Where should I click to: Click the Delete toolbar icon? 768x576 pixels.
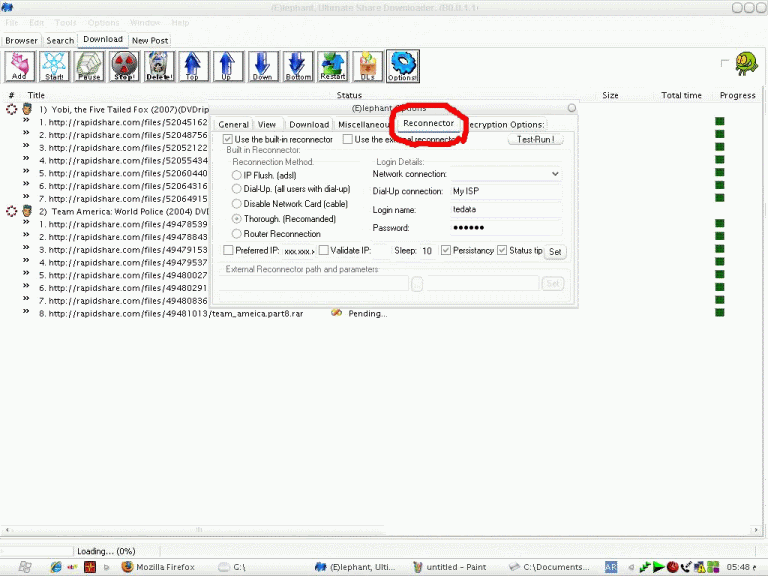159,67
